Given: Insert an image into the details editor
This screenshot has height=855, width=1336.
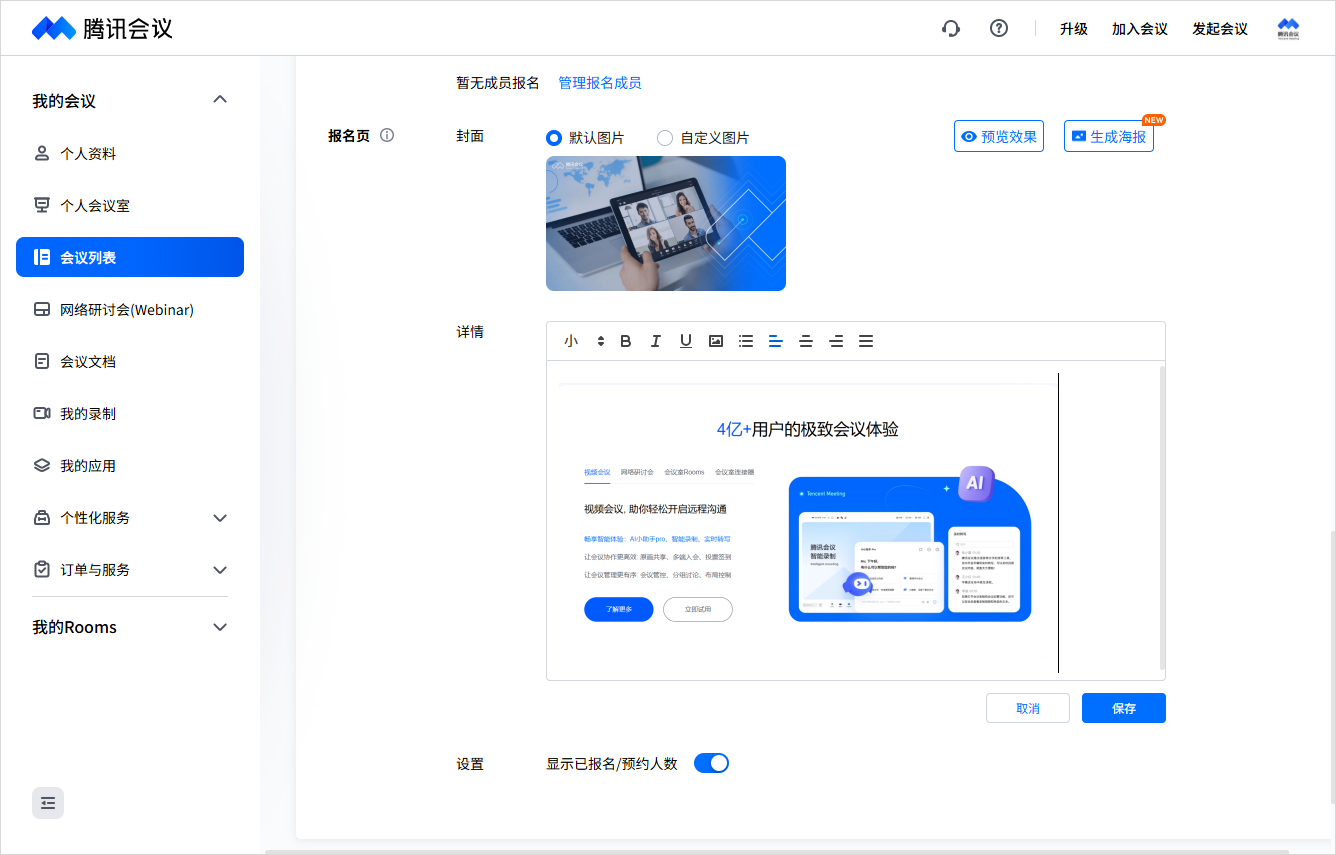Looking at the screenshot, I should coord(716,341).
